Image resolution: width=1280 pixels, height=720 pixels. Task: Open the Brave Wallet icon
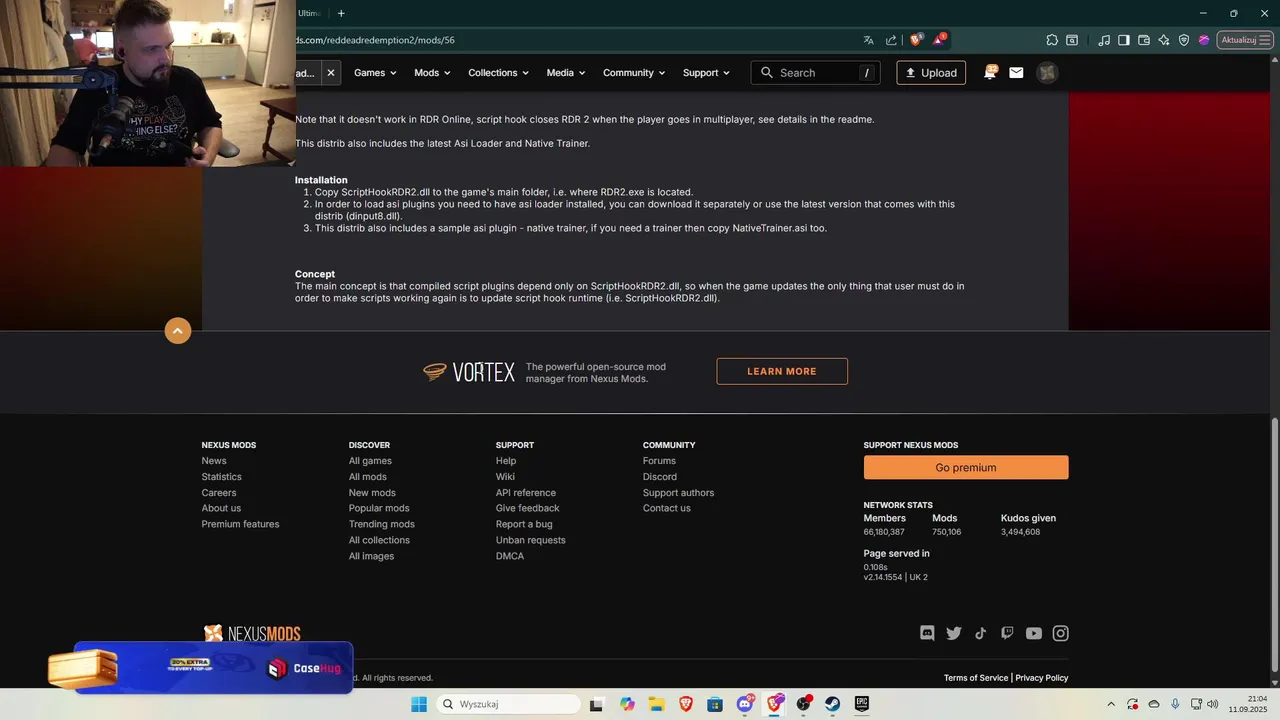point(1144,40)
